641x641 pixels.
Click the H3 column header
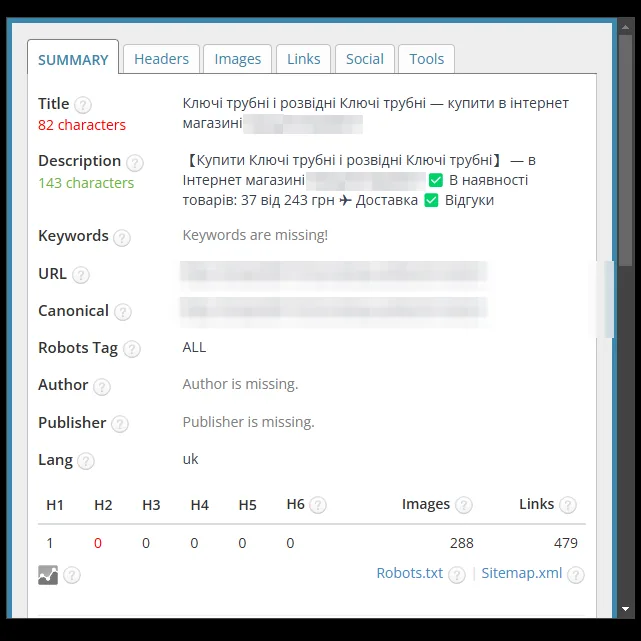tap(151, 505)
